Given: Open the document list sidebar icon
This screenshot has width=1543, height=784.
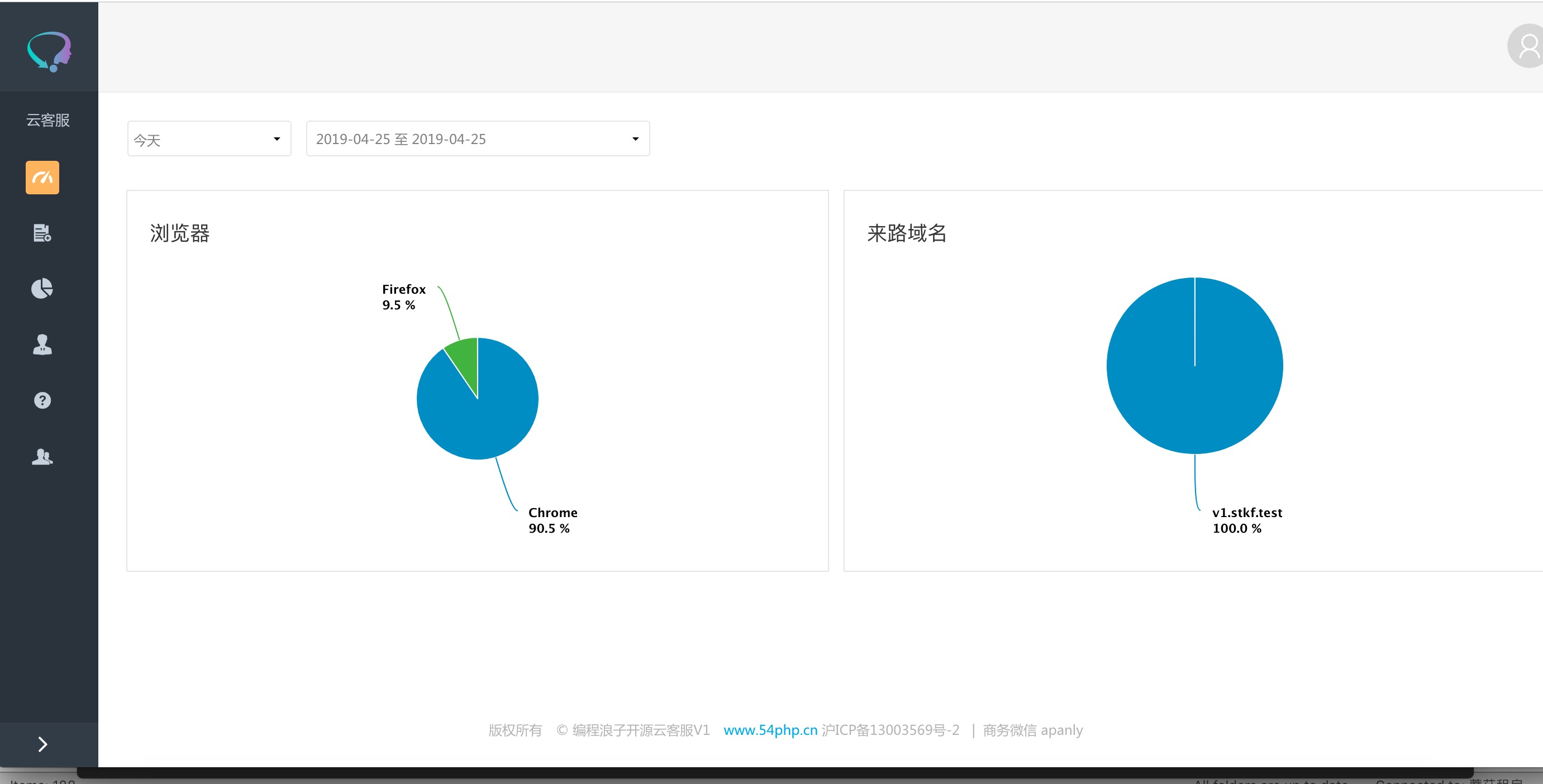Looking at the screenshot, I should point(42,232).
